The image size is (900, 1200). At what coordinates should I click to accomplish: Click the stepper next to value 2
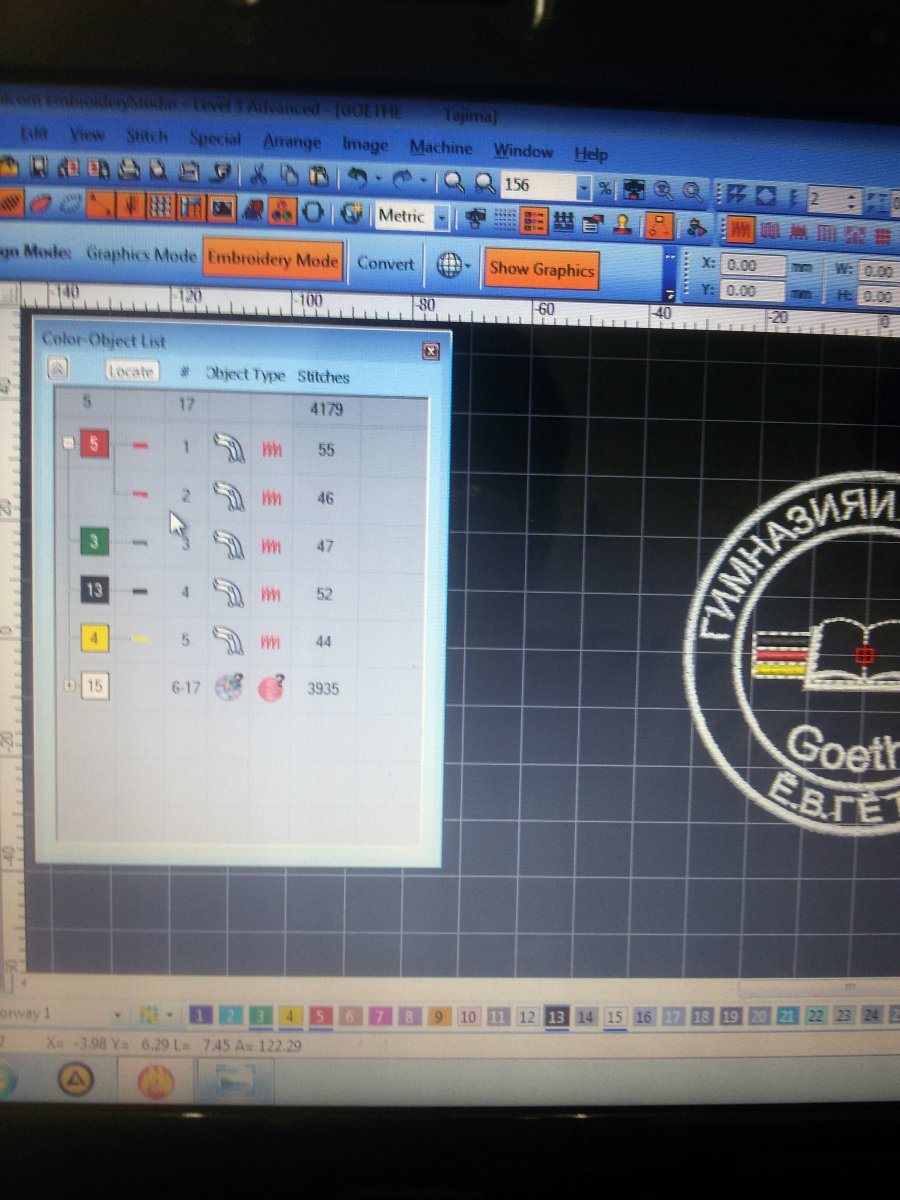coord(851,201)
